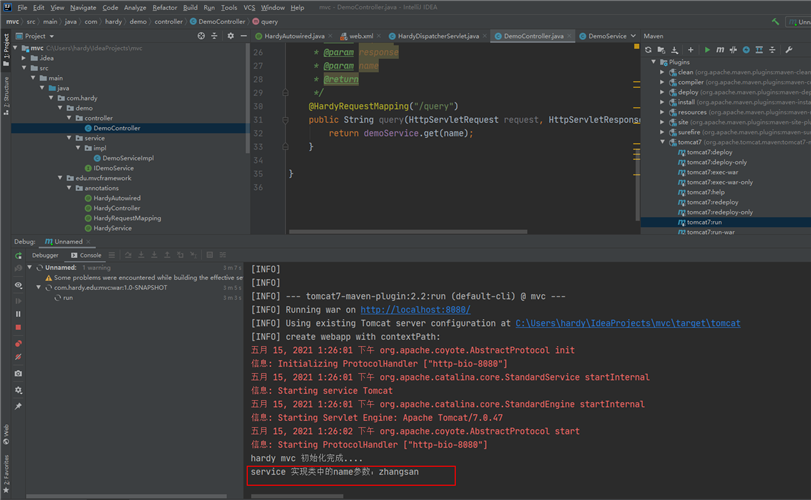This screenshot has height=500, width=811.
Task: Click the console horizontal scrollbar
Action: 297,496
